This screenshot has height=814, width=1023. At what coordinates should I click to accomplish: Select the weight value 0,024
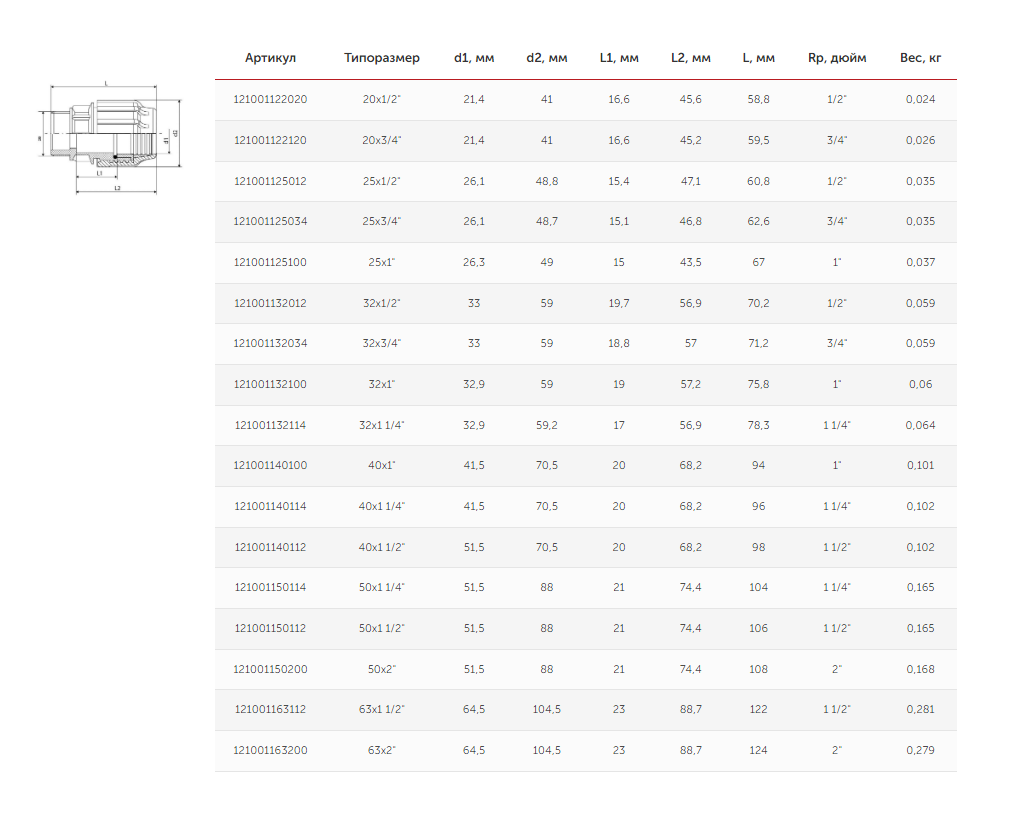click(921, 99)
